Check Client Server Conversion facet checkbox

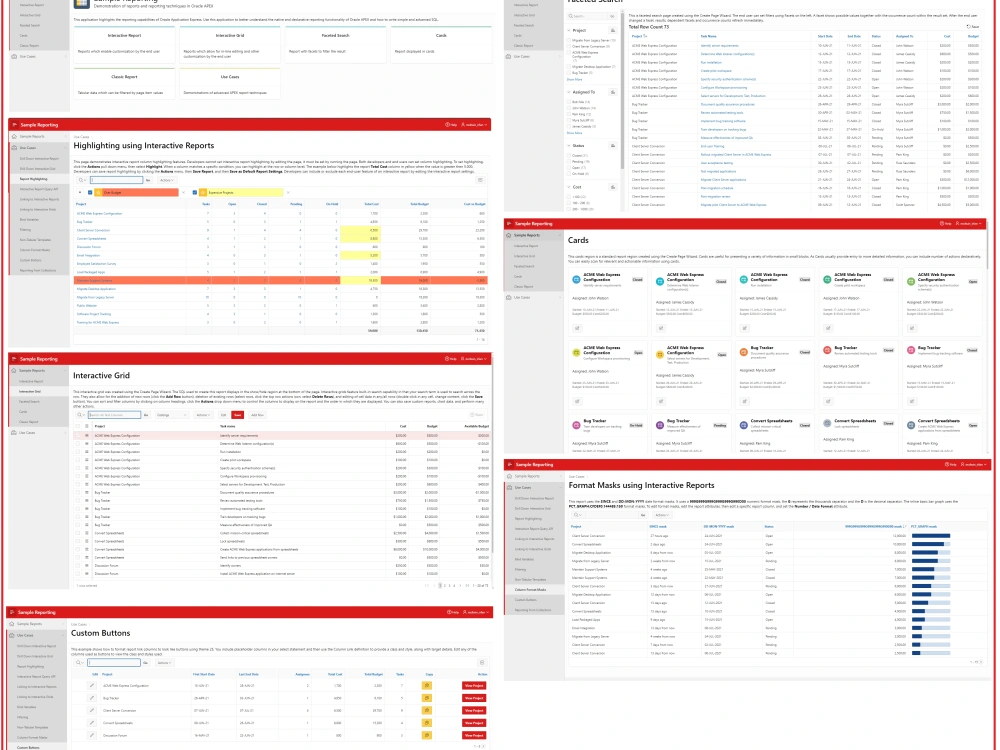tap(570, 47)
